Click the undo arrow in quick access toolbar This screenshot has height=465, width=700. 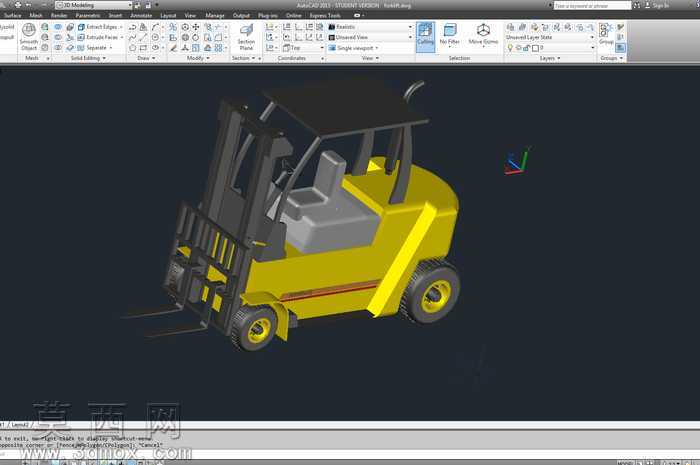click(x=27, y=5)
